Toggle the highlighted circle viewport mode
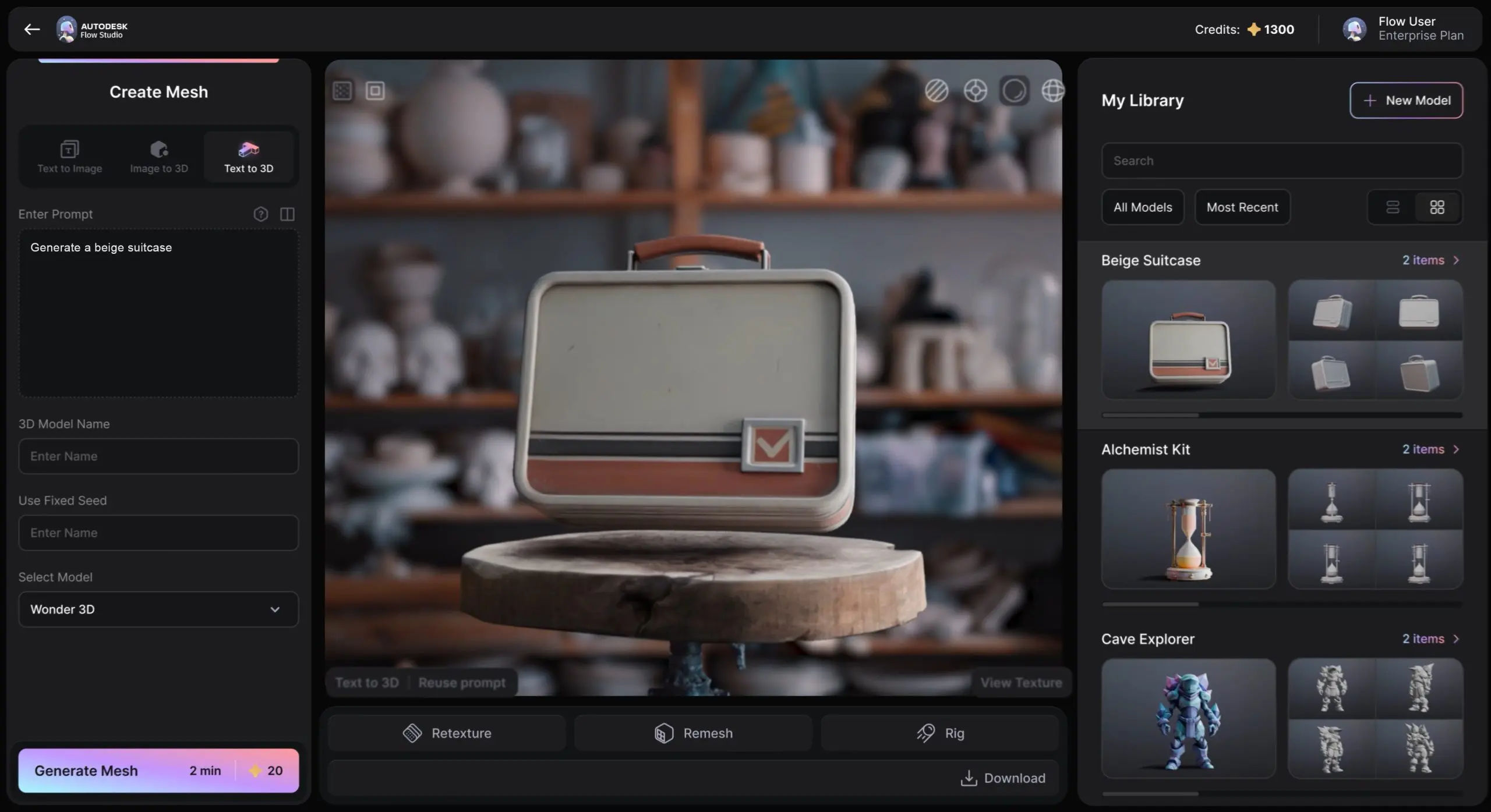Screen dimensions: 1491x812 (x=1014, y=91)
